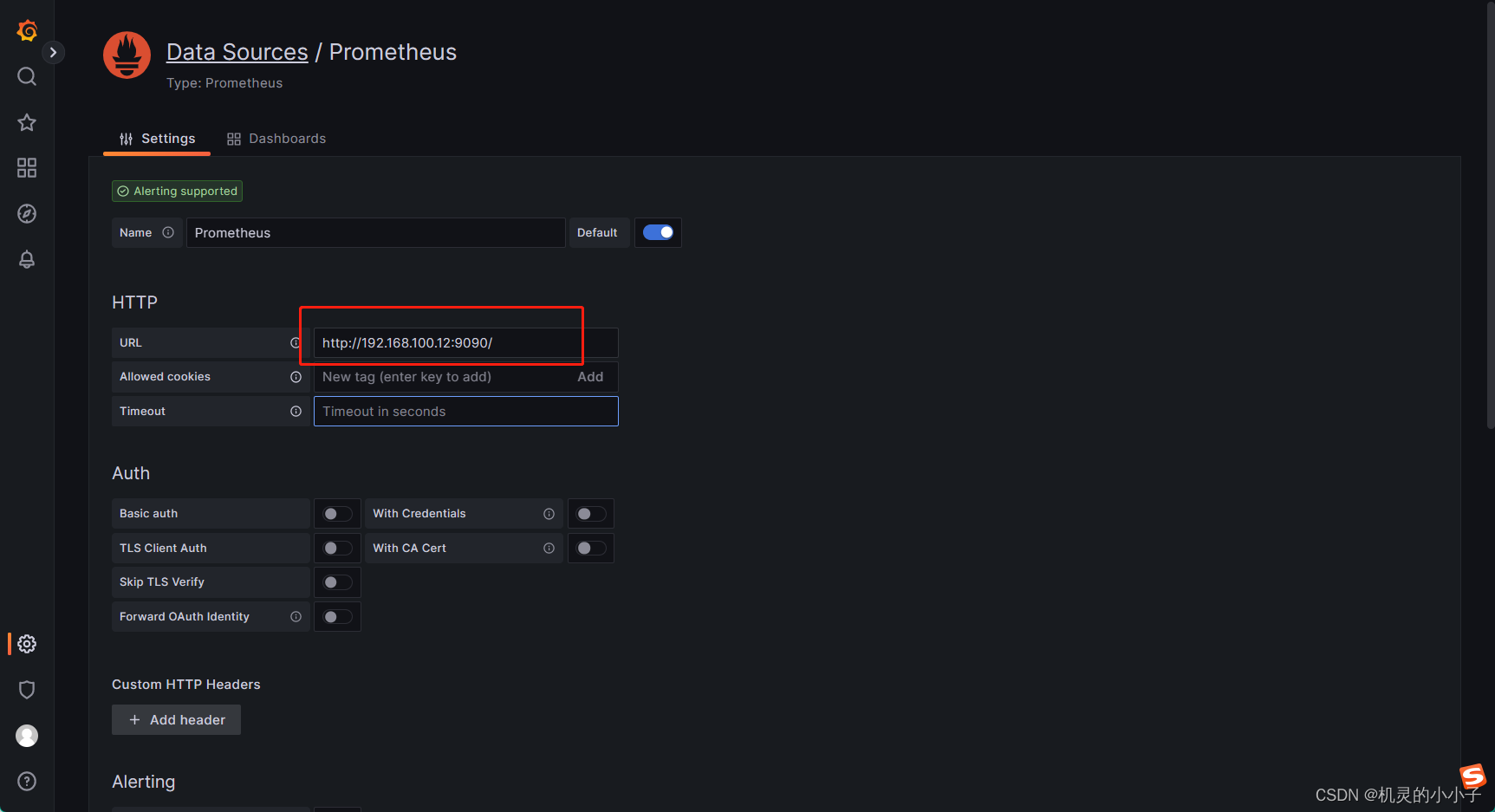Open the search icon in the sidebar
The height and width of the screenshot is (812, 1495).
[27, 76]
